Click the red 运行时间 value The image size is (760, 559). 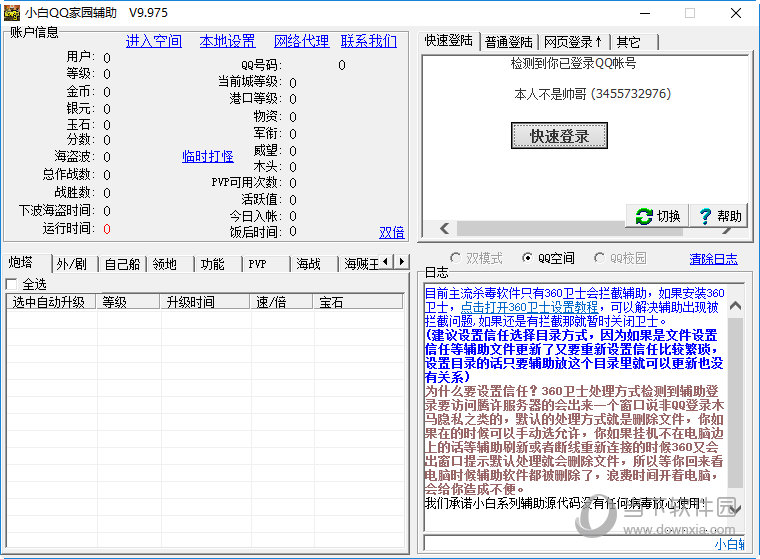(x=107, y=229)
